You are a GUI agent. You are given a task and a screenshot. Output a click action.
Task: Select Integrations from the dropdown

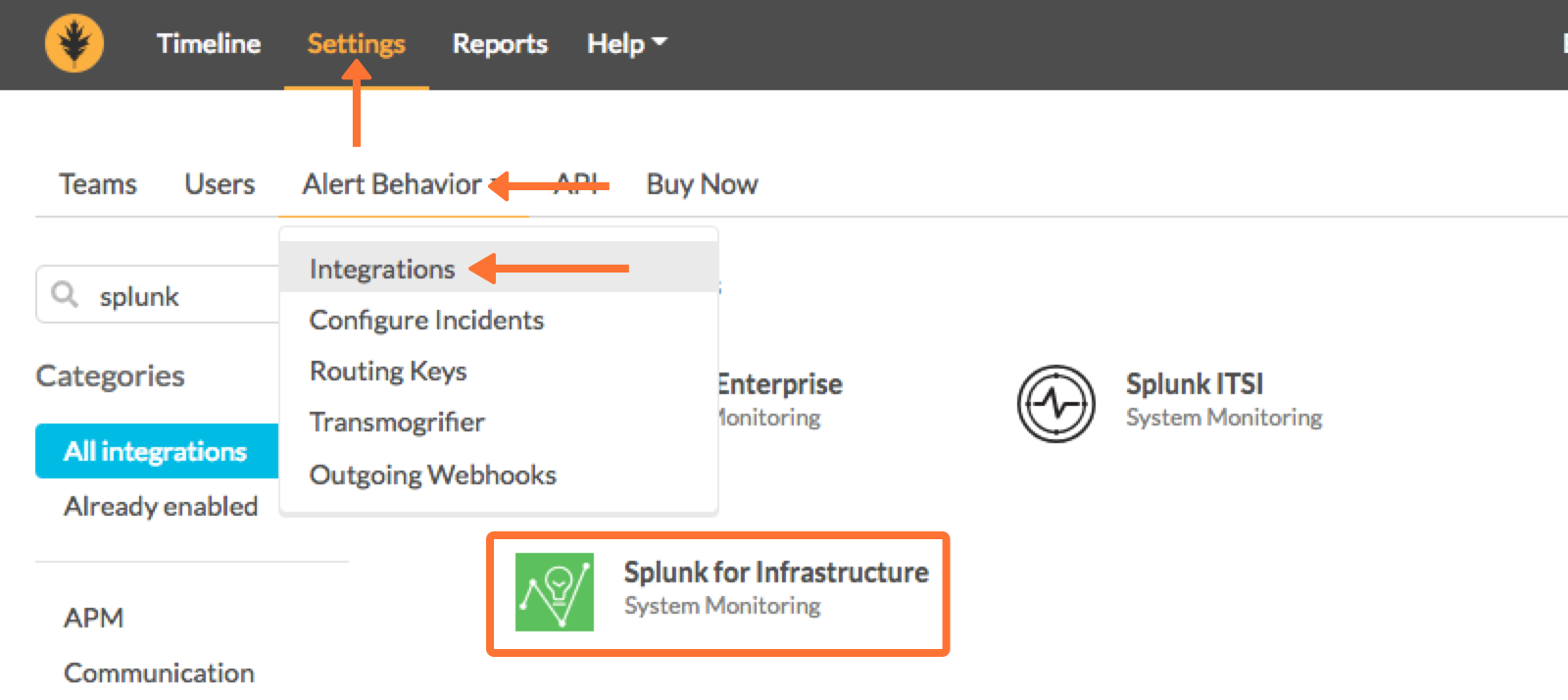[x=499, y=268]
